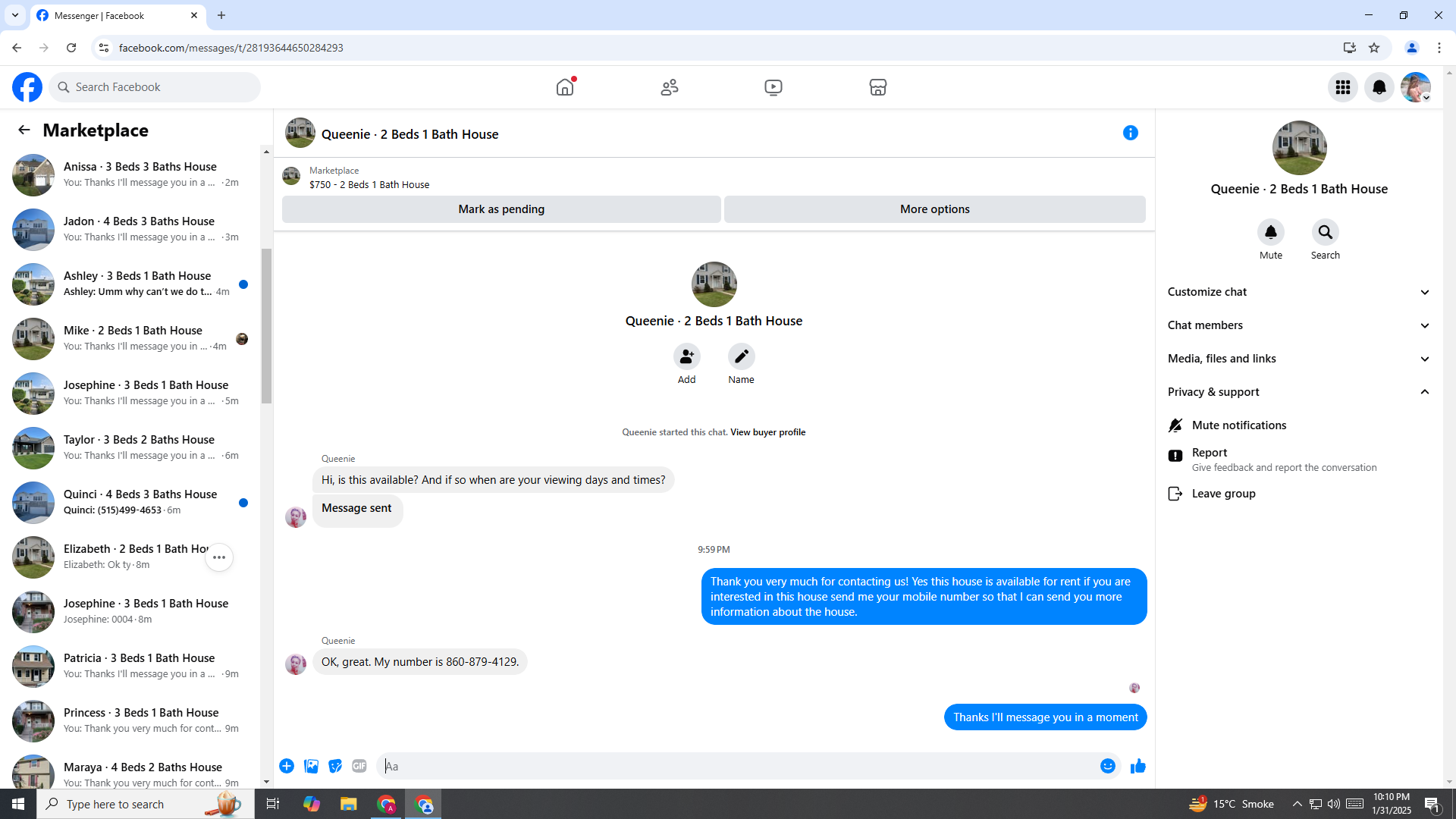The height and width of the screenshot is (819, 1456).
Task: Install the app from address bar icon
Action: point(1350,48)
